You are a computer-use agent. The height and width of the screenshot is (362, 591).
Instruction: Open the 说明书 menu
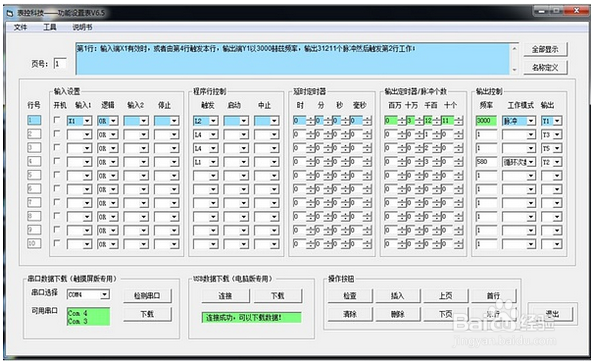pyautogui.click(x=82, y=27)
